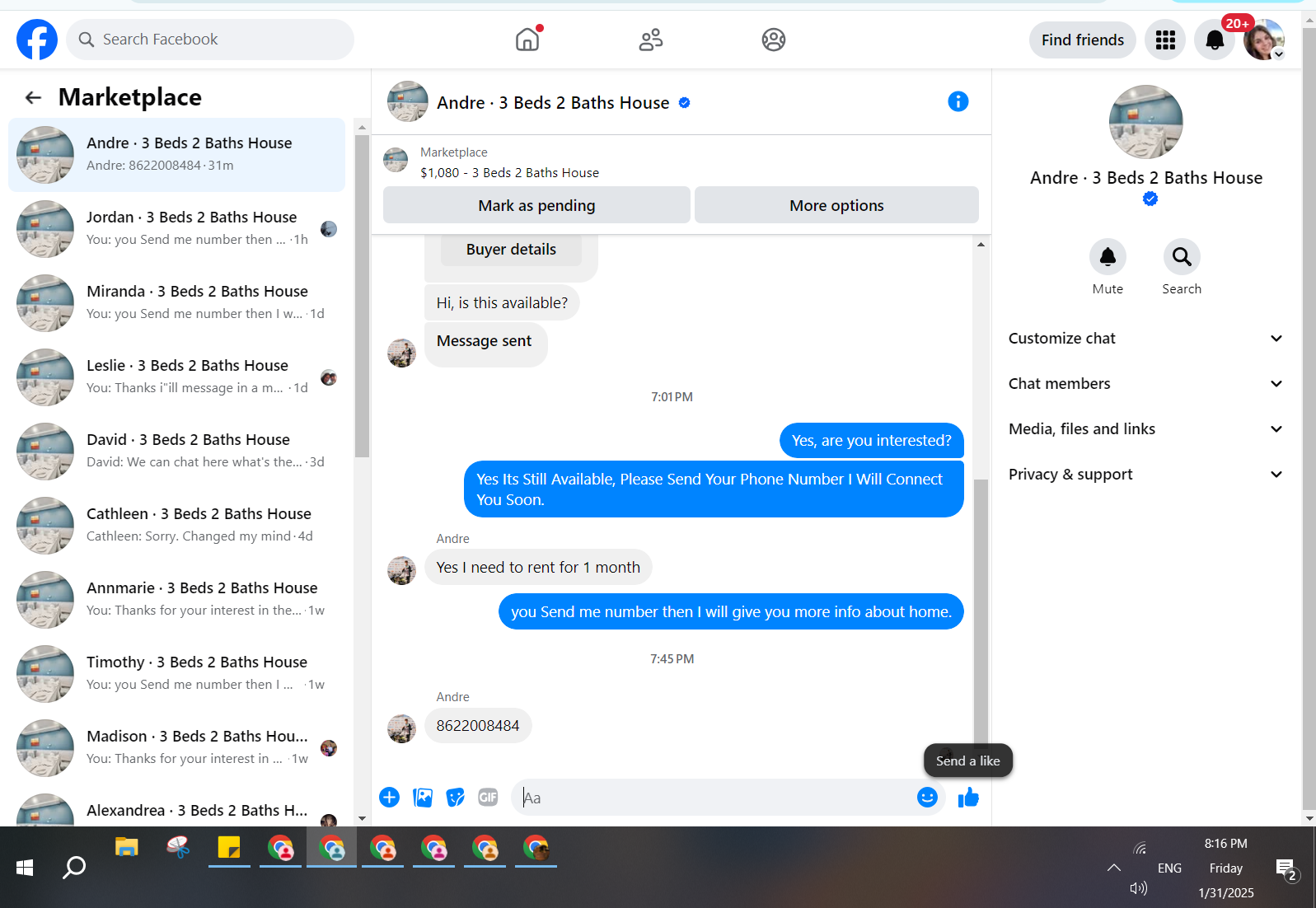Attach a photo with the image icon
This screenshot has width=1316, height=908.
click(x=423, y=798)
